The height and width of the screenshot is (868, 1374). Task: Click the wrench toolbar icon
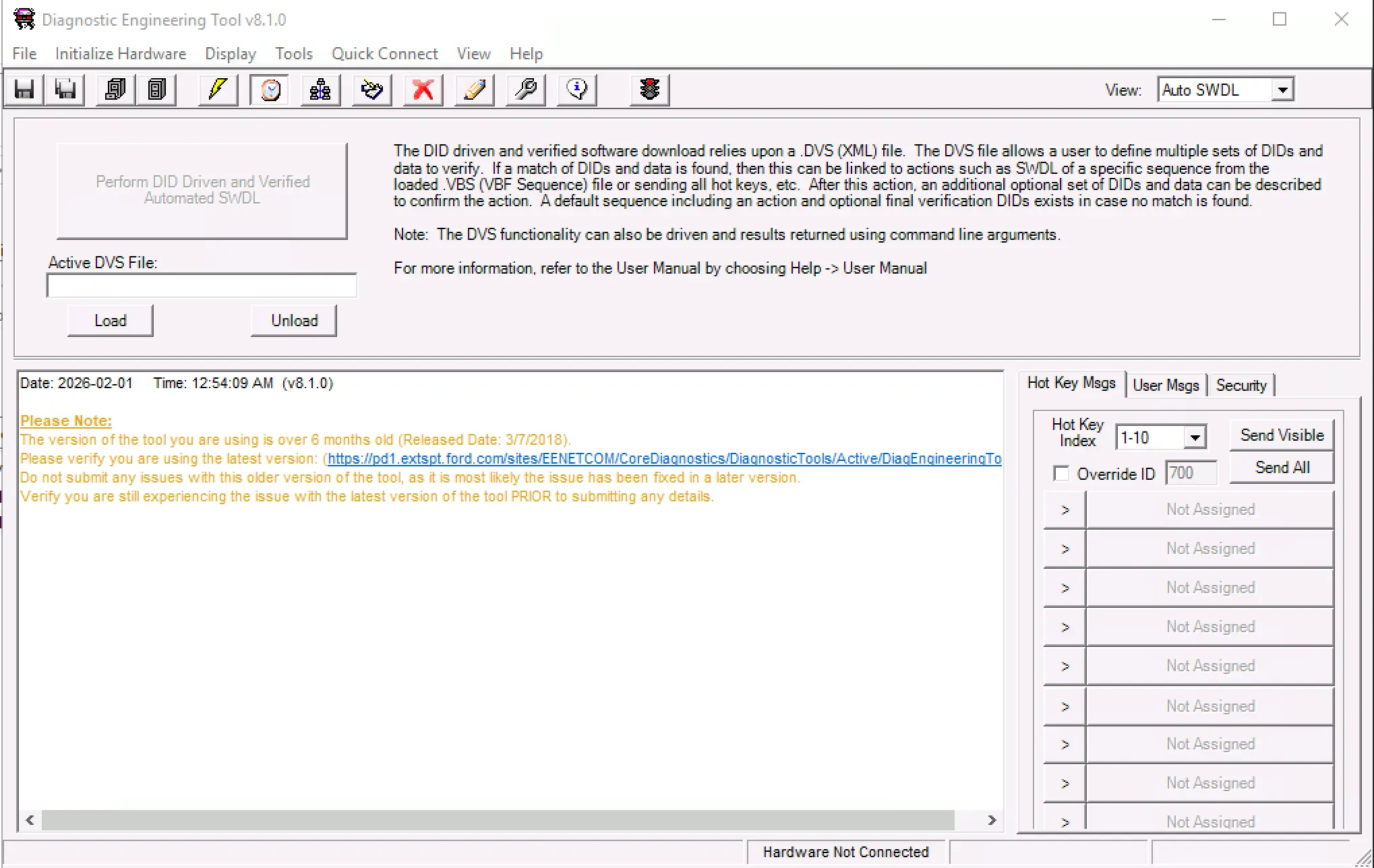tap(526, 90)
